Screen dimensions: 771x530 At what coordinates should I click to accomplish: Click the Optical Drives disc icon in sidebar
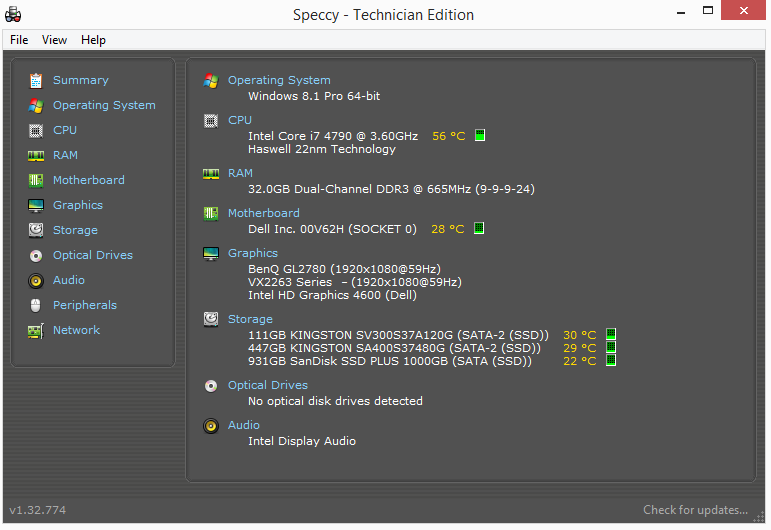pyautogui.click(x=36, y=256)
